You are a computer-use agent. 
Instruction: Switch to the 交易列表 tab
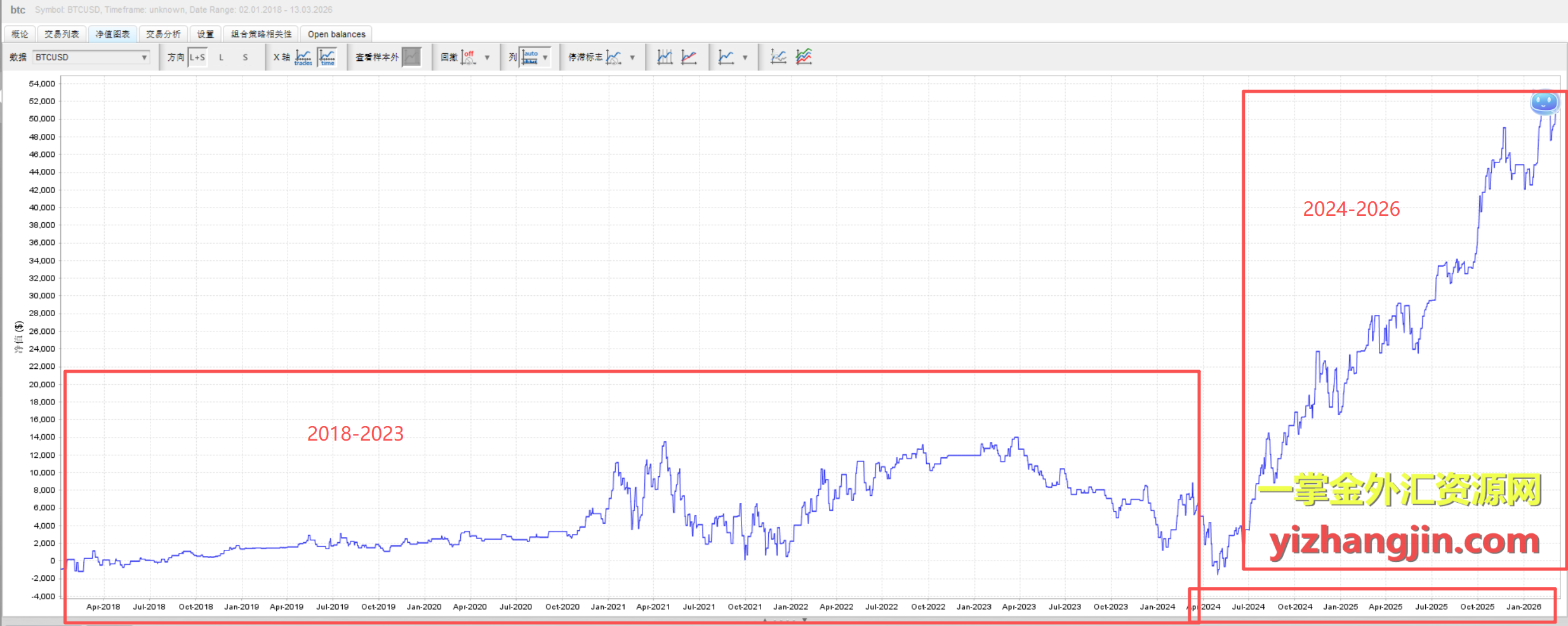tap(62, 34)
